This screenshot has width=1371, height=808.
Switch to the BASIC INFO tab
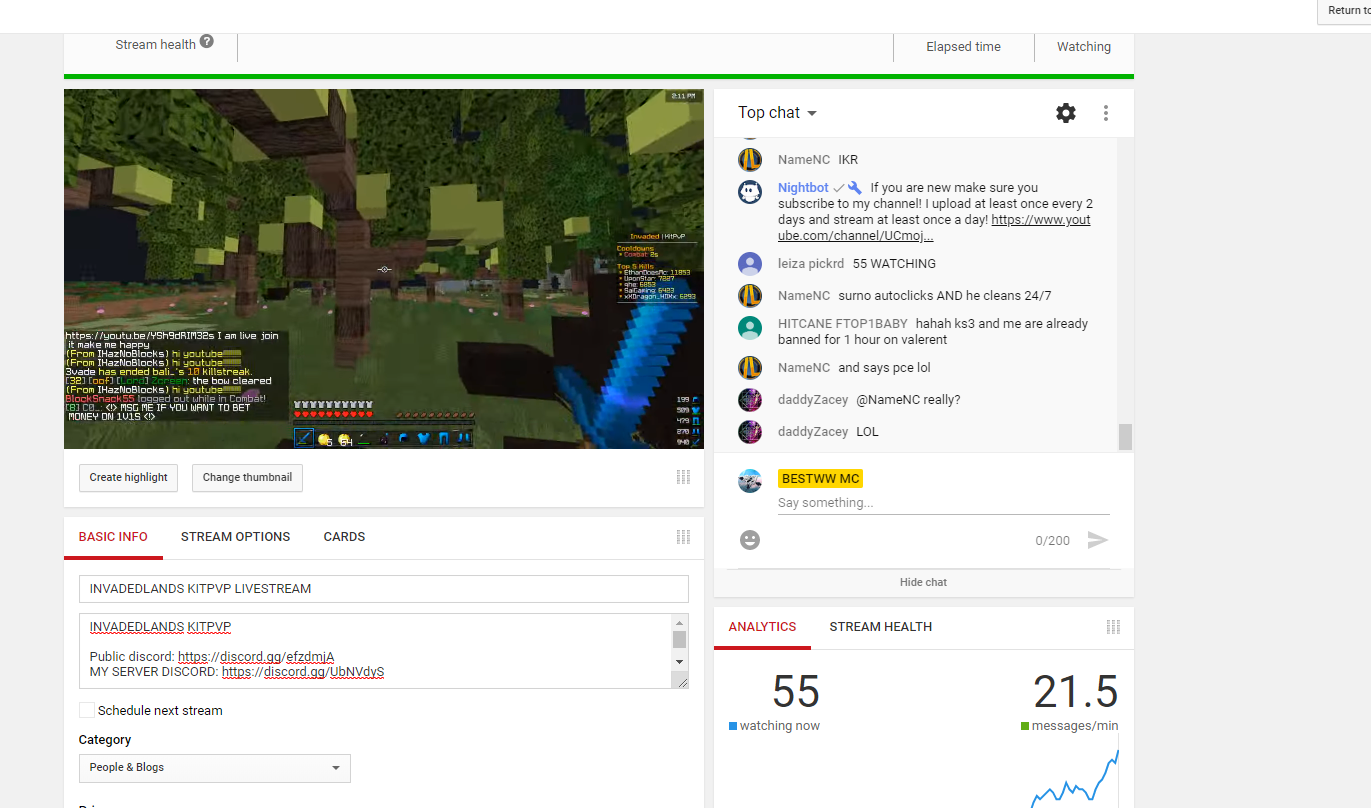pos(113,537)
